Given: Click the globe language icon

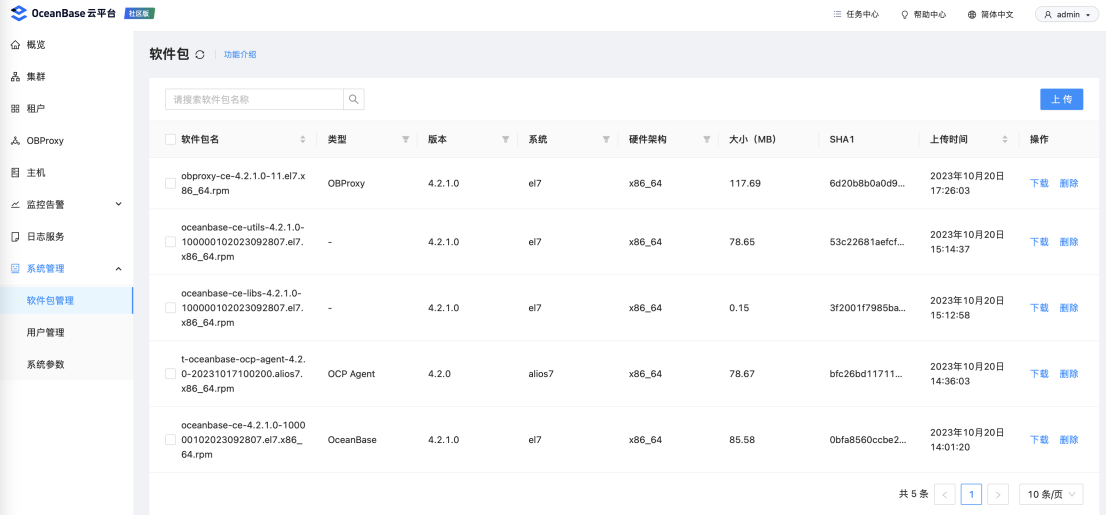Looking at the screenshot, I should click(972, 14).
